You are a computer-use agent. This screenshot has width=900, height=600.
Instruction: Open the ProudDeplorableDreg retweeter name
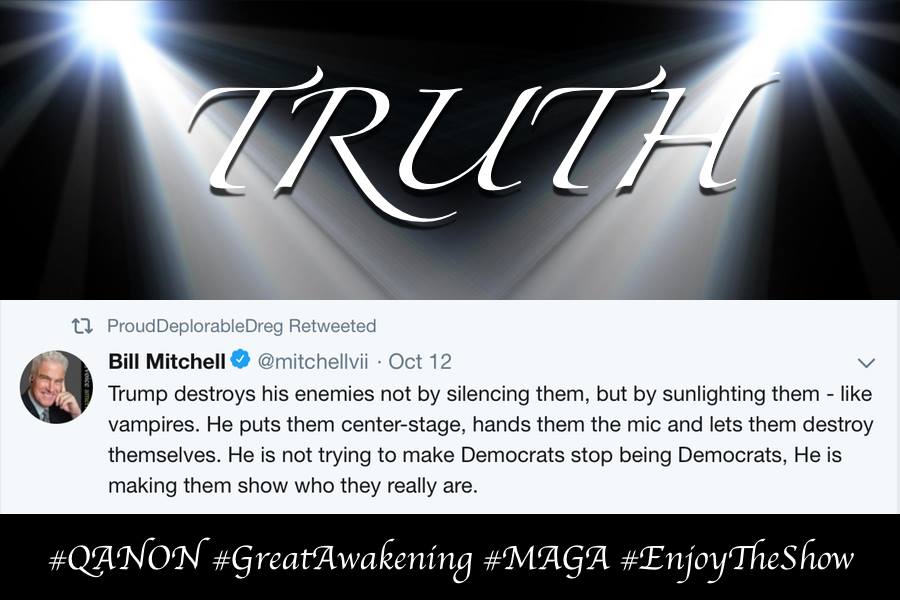tap(195, 326)
